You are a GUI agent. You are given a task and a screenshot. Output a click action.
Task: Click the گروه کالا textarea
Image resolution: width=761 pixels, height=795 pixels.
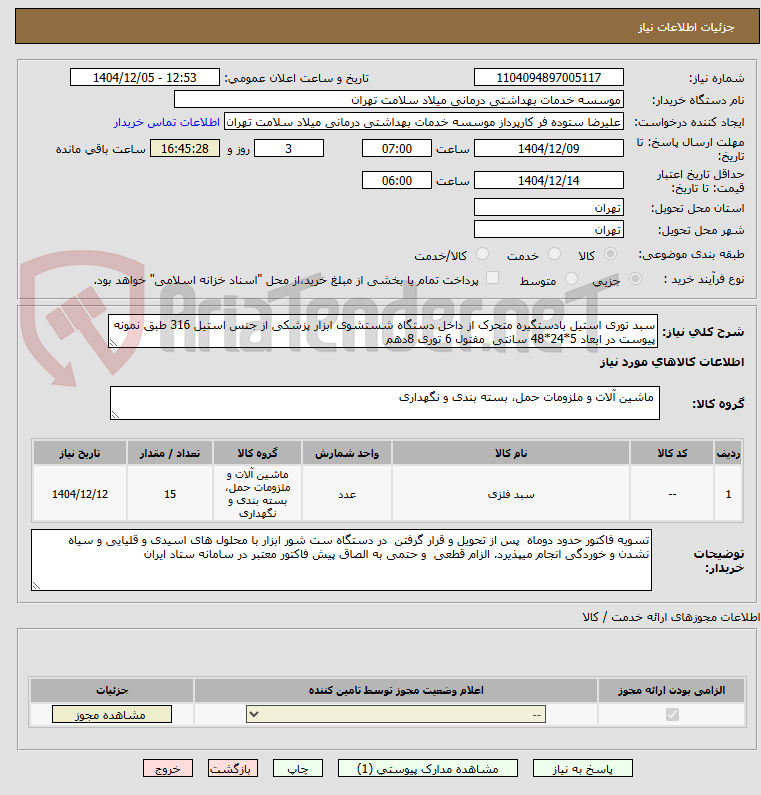tap(385, 403)
